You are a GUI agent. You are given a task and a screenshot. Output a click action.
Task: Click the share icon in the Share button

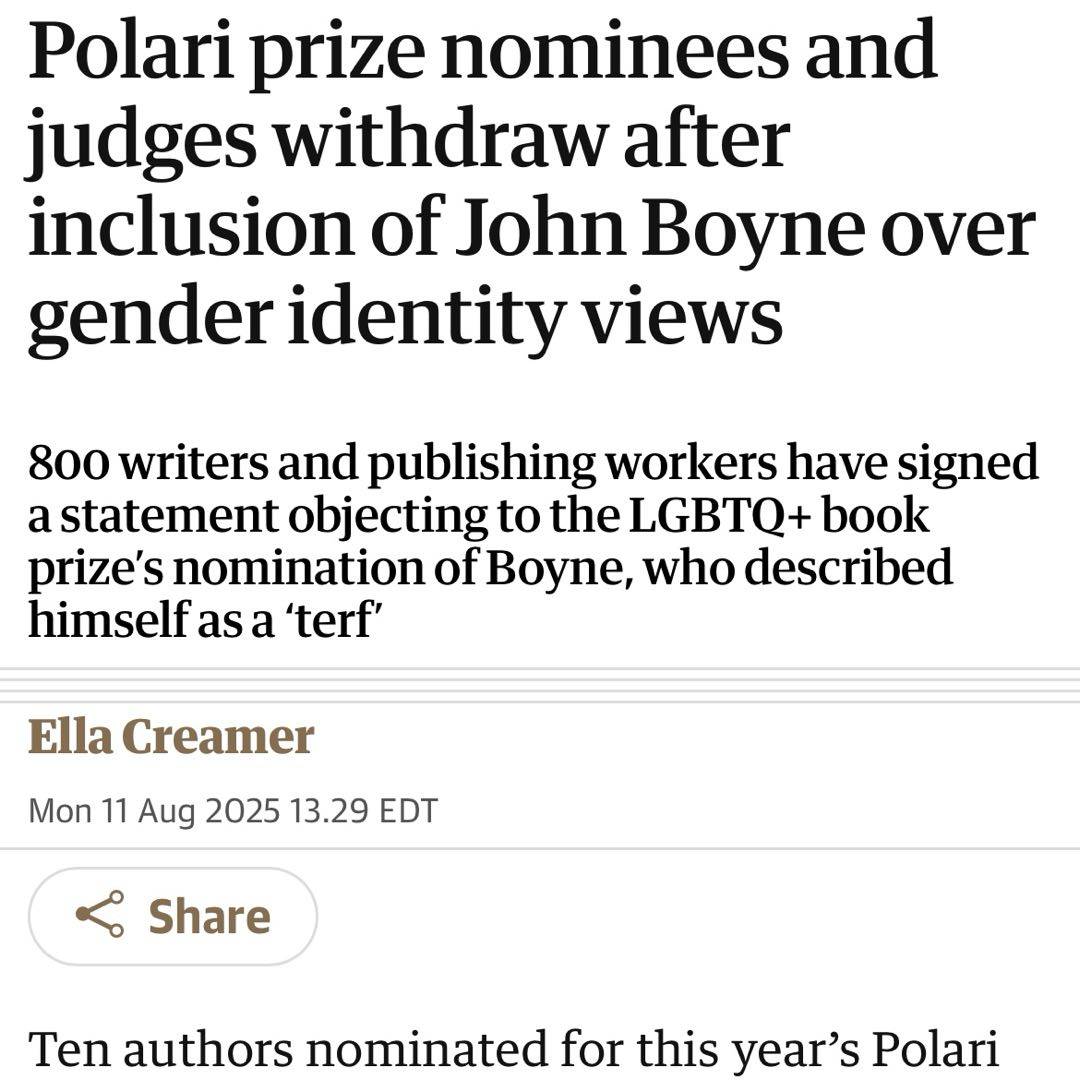(99, 915)
